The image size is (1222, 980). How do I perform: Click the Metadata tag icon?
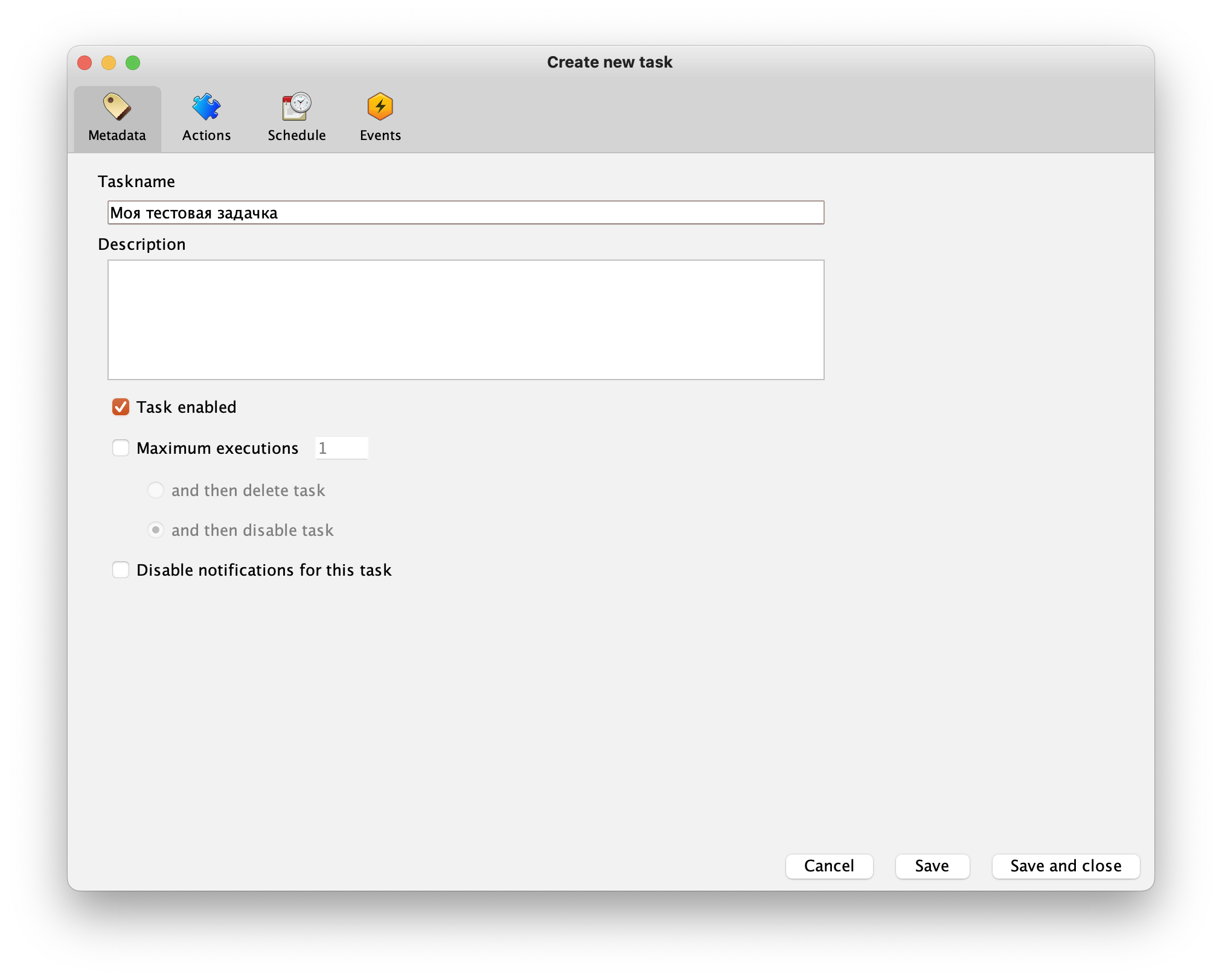tap(117, 107)
